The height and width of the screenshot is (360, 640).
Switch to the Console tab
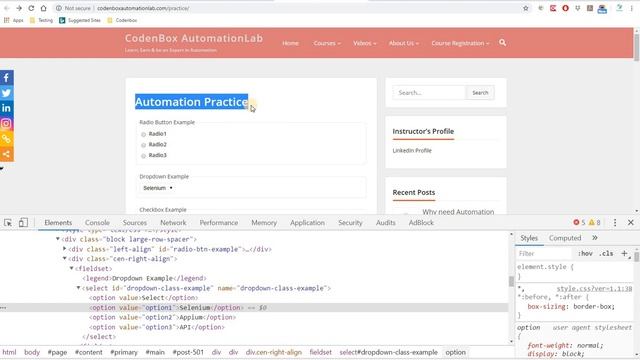click(x=97, y=222)
